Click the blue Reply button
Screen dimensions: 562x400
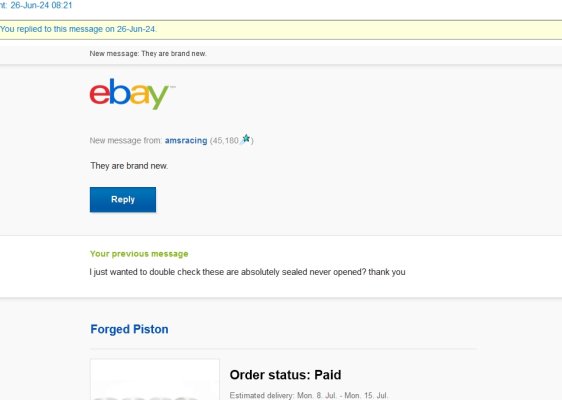[123, 200]
